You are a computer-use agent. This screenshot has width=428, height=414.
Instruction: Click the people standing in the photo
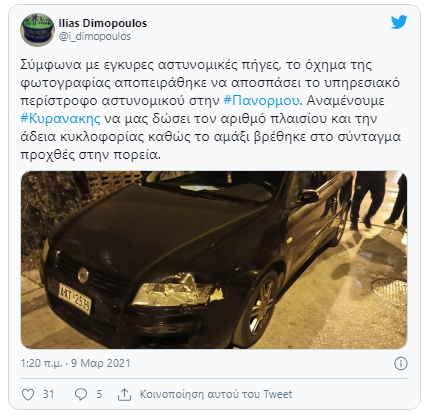click(378, 200)
